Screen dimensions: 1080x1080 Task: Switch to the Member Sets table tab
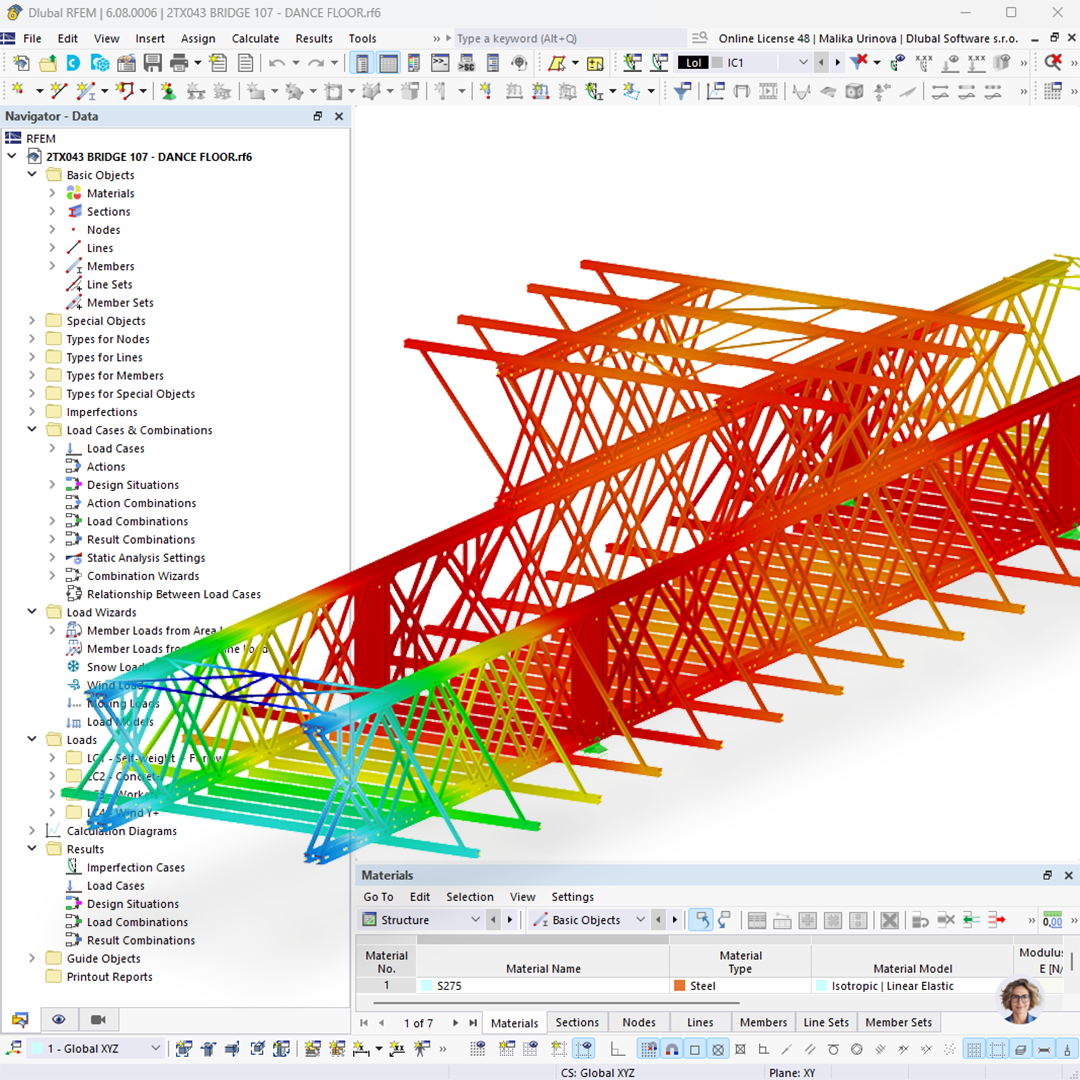coord(898,1022)
